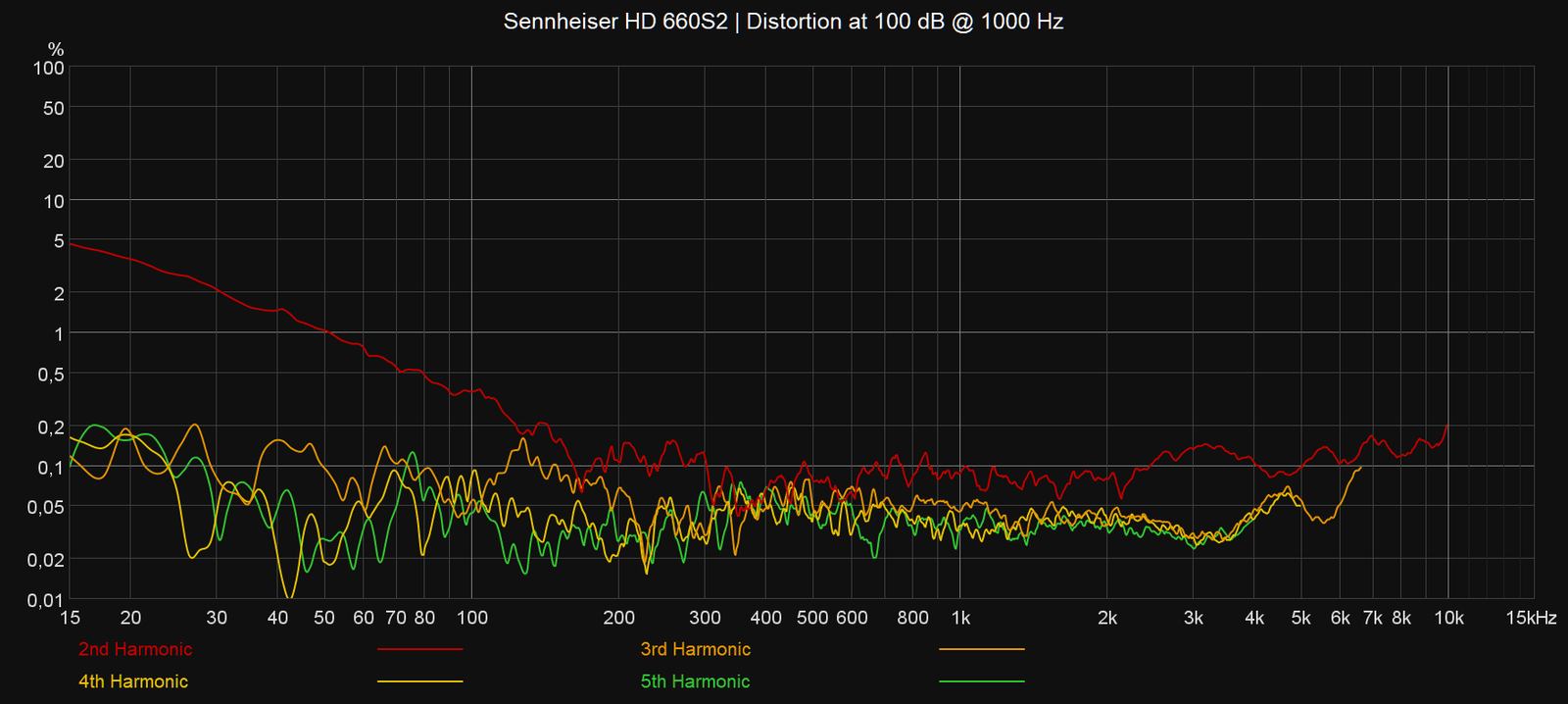Image resolution: width=1568 pixels, height=704 pixels.
Task: Click the red 2nd Harmonic legend line
Action: click(x=419, y=649)
